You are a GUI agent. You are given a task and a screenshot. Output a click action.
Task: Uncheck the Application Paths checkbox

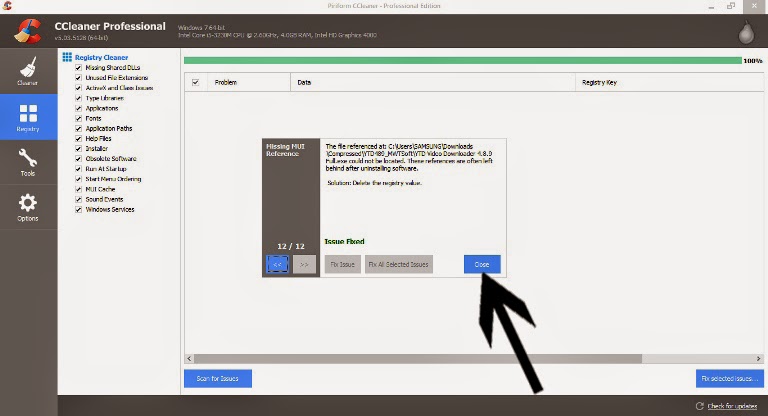click(78, 128)
